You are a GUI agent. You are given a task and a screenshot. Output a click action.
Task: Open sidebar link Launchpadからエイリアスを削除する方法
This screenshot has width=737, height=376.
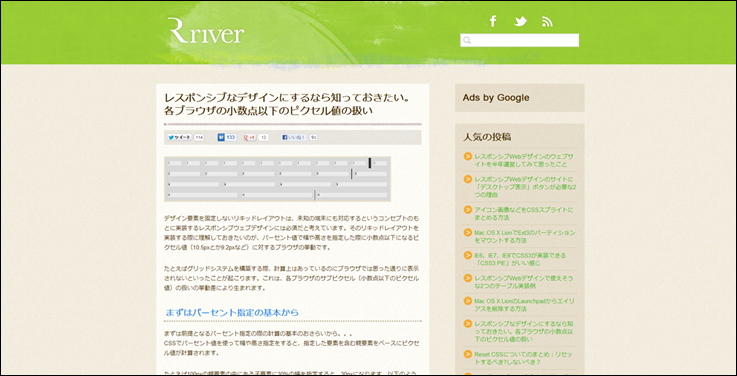525,305
